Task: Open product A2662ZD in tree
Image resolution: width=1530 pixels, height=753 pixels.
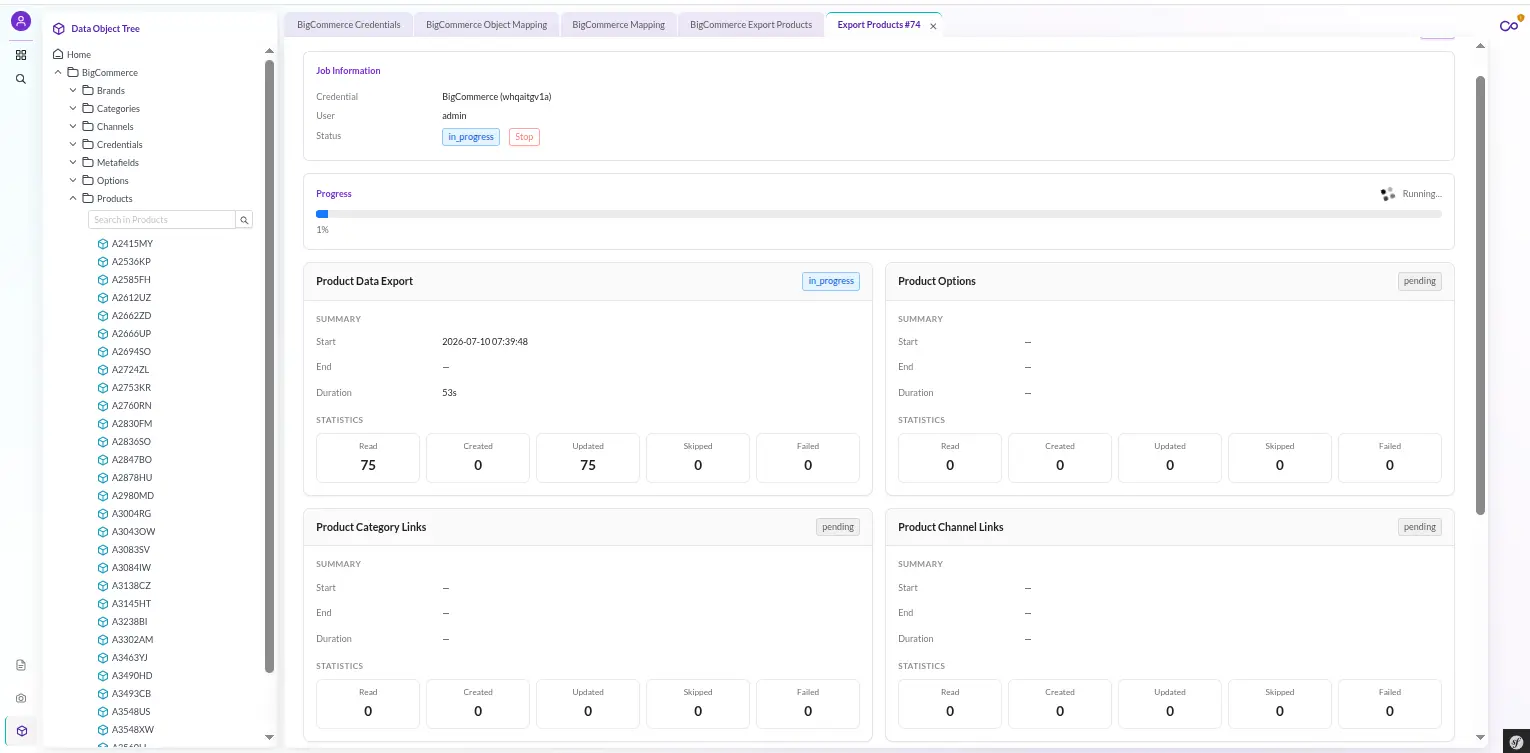Action: click(x=131, y=316)
